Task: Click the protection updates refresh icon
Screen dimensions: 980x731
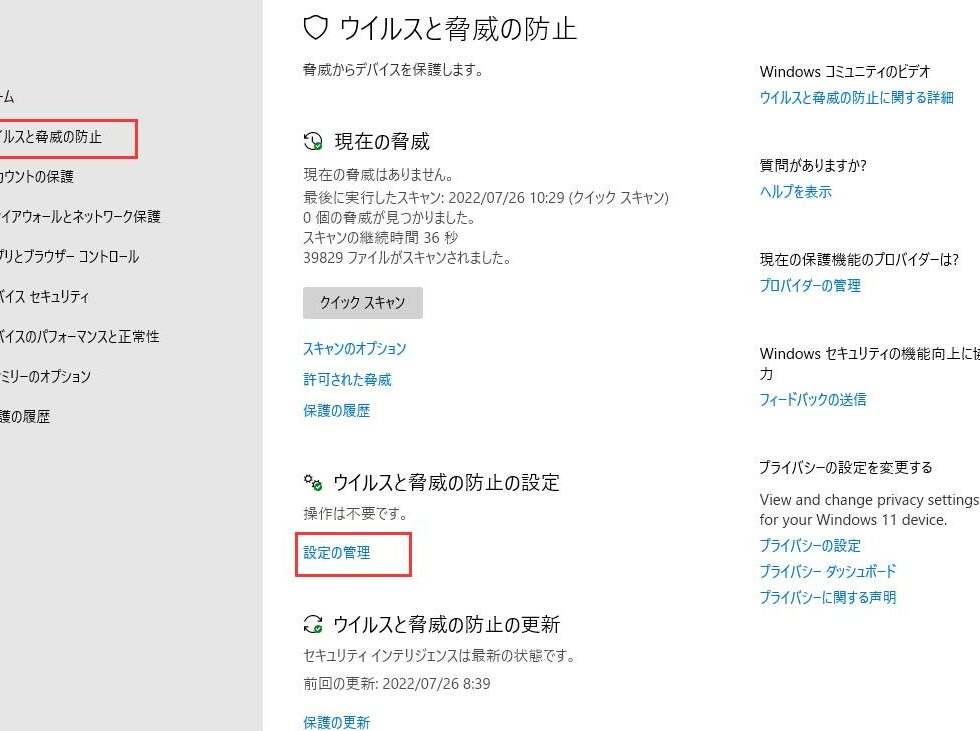Action: tap(313, 625)
